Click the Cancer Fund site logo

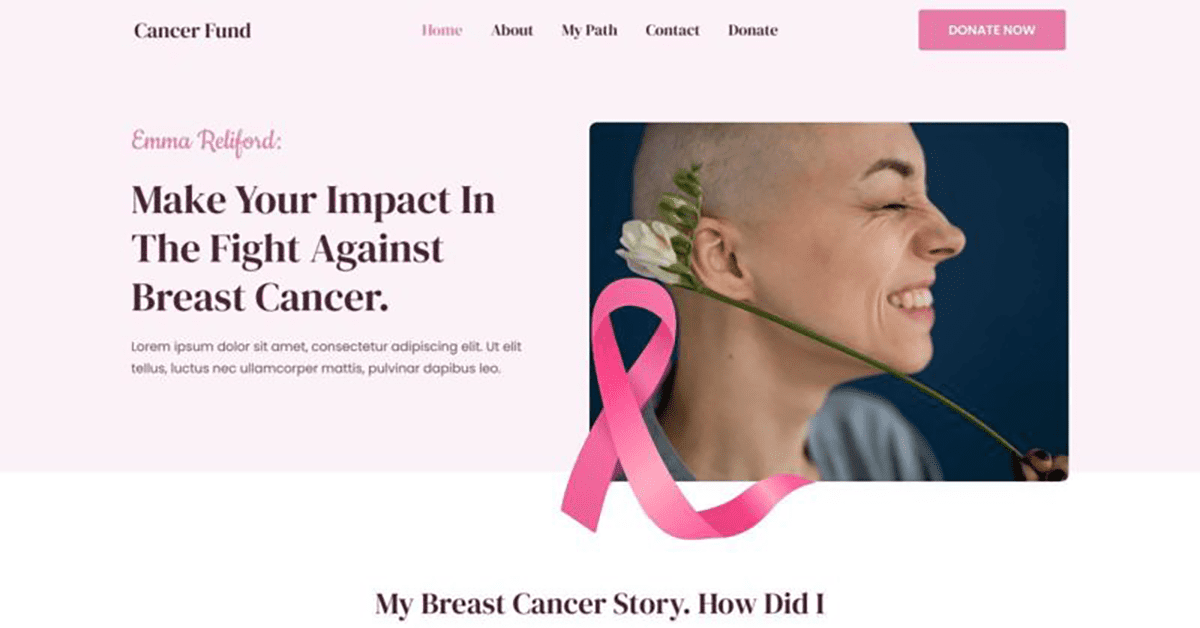pos(192,30)
